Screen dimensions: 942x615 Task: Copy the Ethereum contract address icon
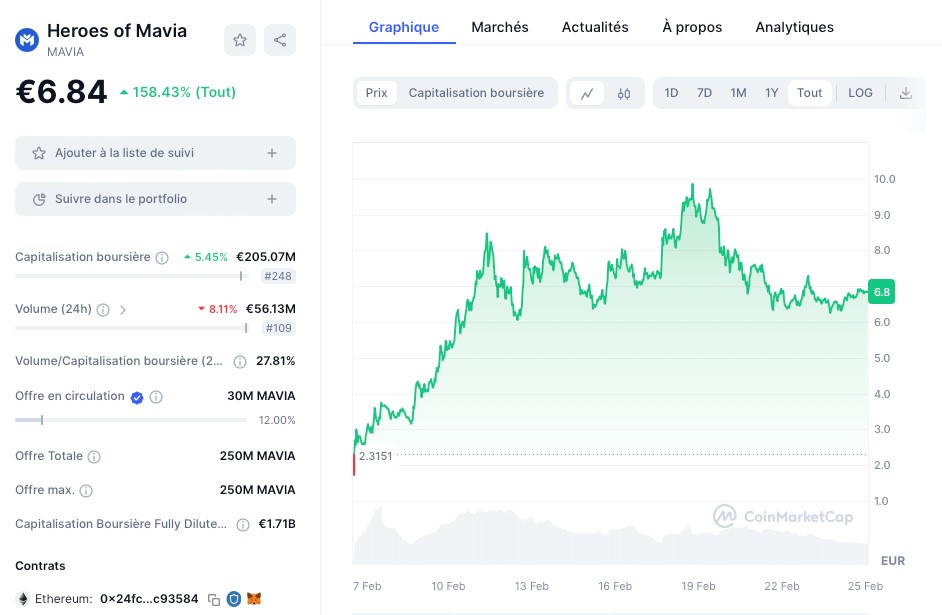tap(214, 598)
